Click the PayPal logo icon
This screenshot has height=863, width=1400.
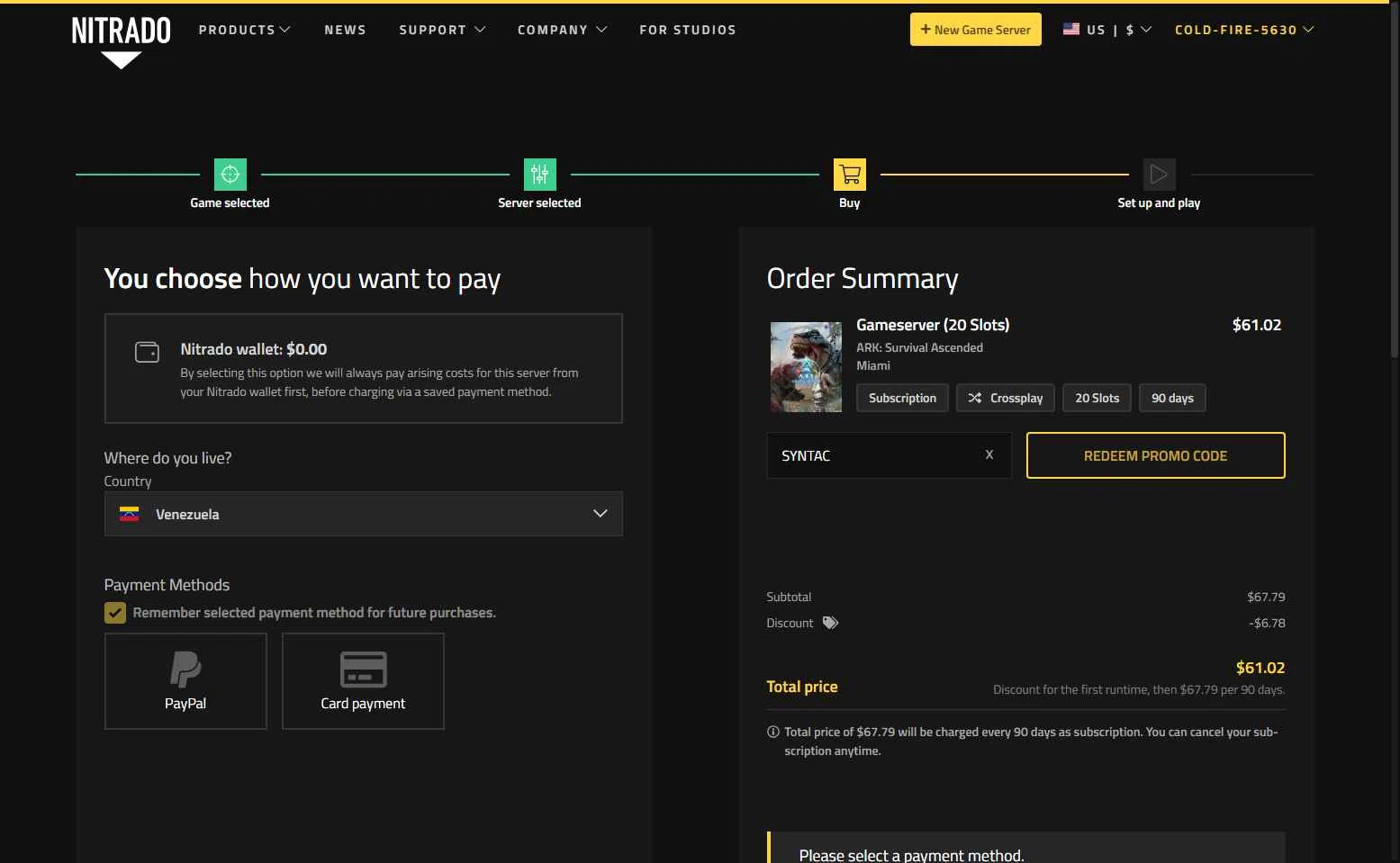[x=185, y=670]
